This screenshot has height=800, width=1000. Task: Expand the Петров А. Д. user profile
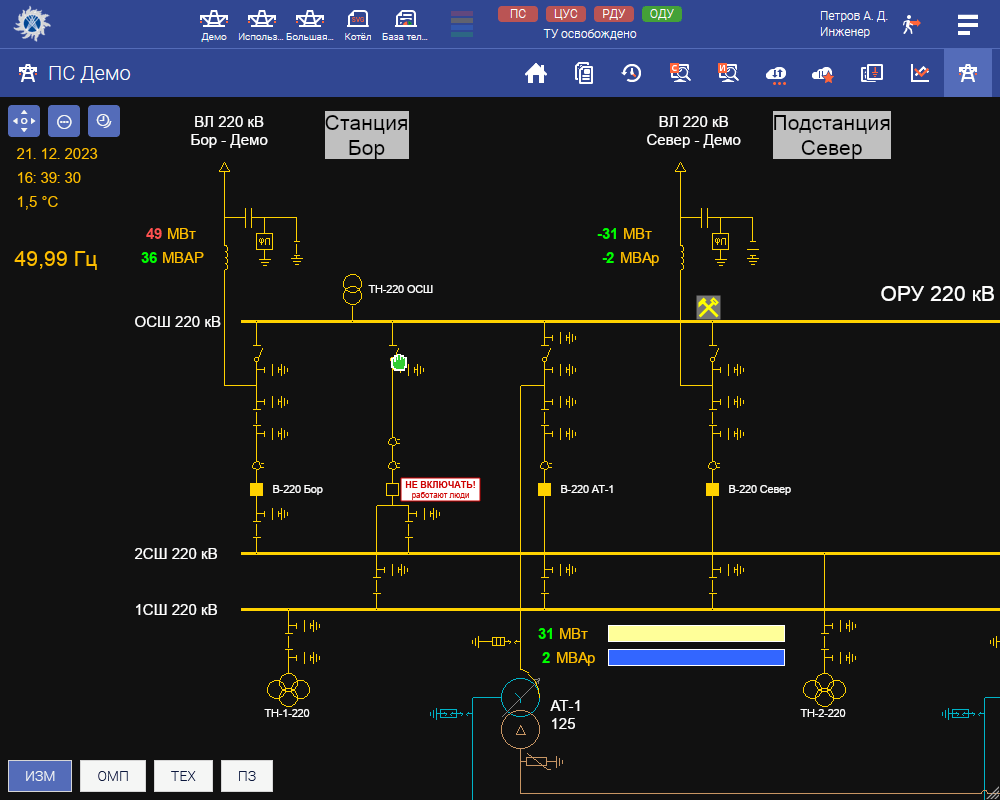point(852,24)
